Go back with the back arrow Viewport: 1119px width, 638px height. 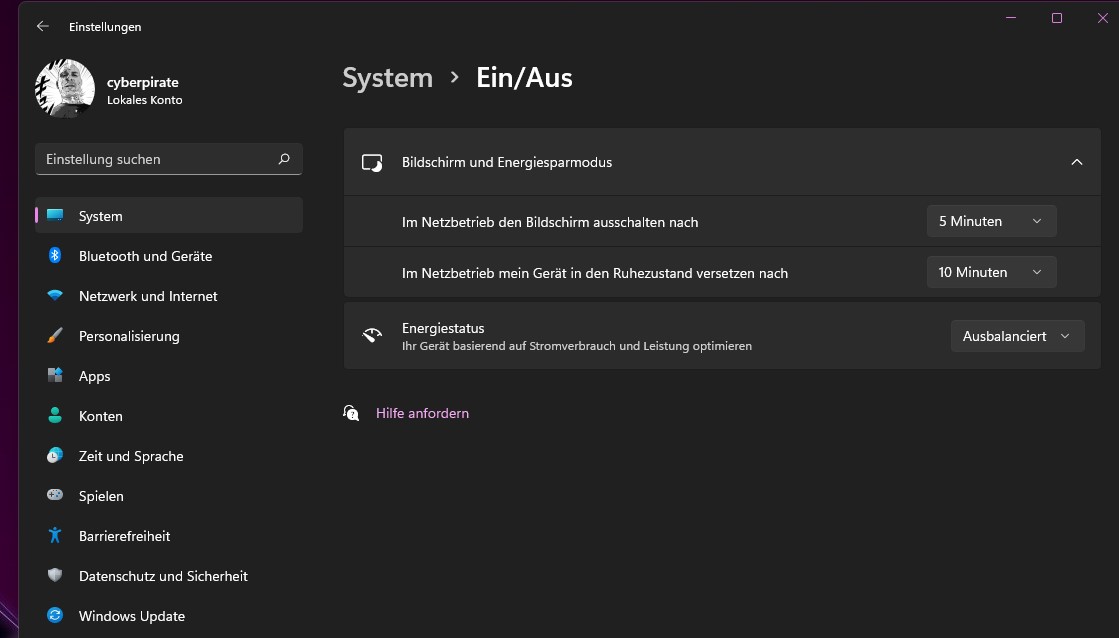coord(43,27)
